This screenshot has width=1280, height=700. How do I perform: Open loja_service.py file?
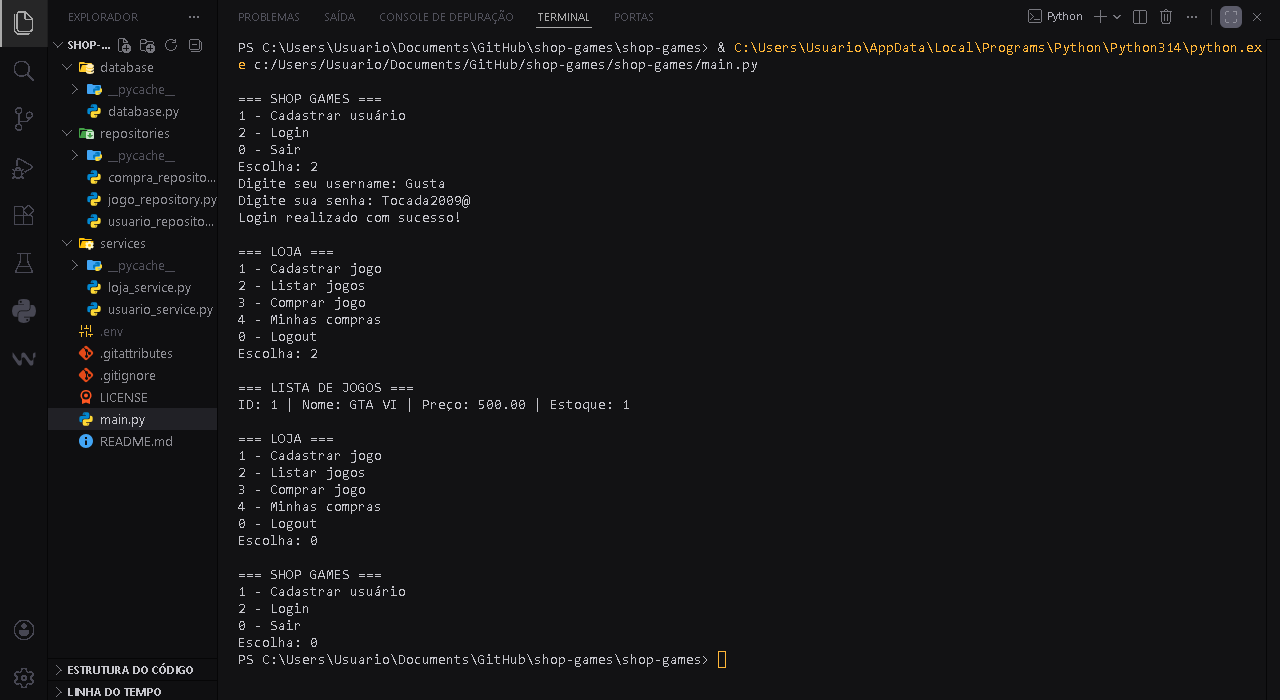click(x=149, y=287)
